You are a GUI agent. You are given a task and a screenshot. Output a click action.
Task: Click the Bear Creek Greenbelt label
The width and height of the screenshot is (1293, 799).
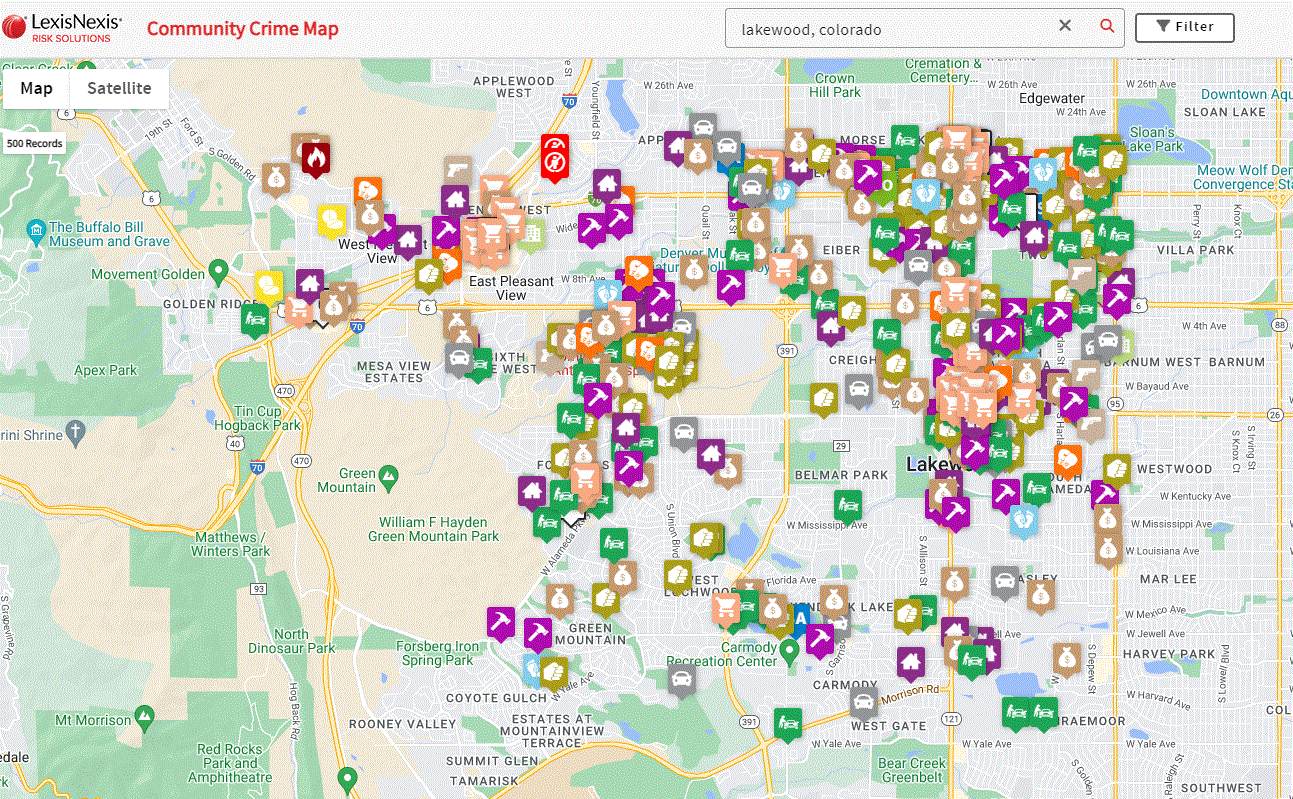coord(912,770)
